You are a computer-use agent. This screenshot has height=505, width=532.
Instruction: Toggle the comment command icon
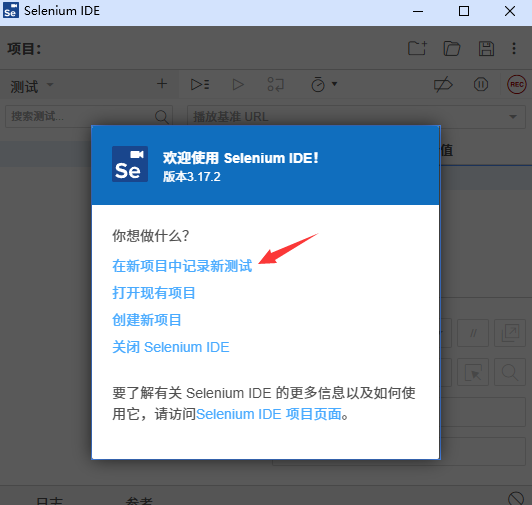tap(473, 333)
